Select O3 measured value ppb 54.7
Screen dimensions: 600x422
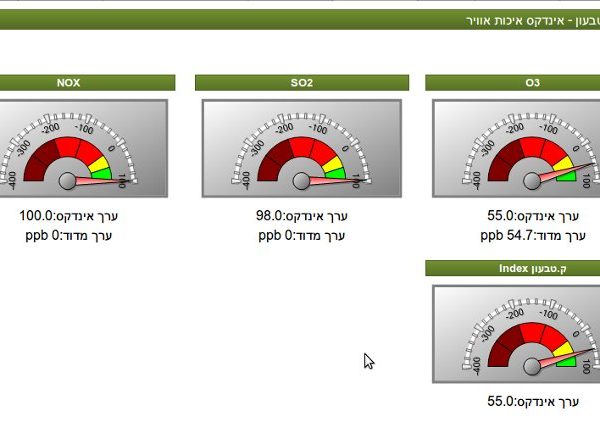533,235
